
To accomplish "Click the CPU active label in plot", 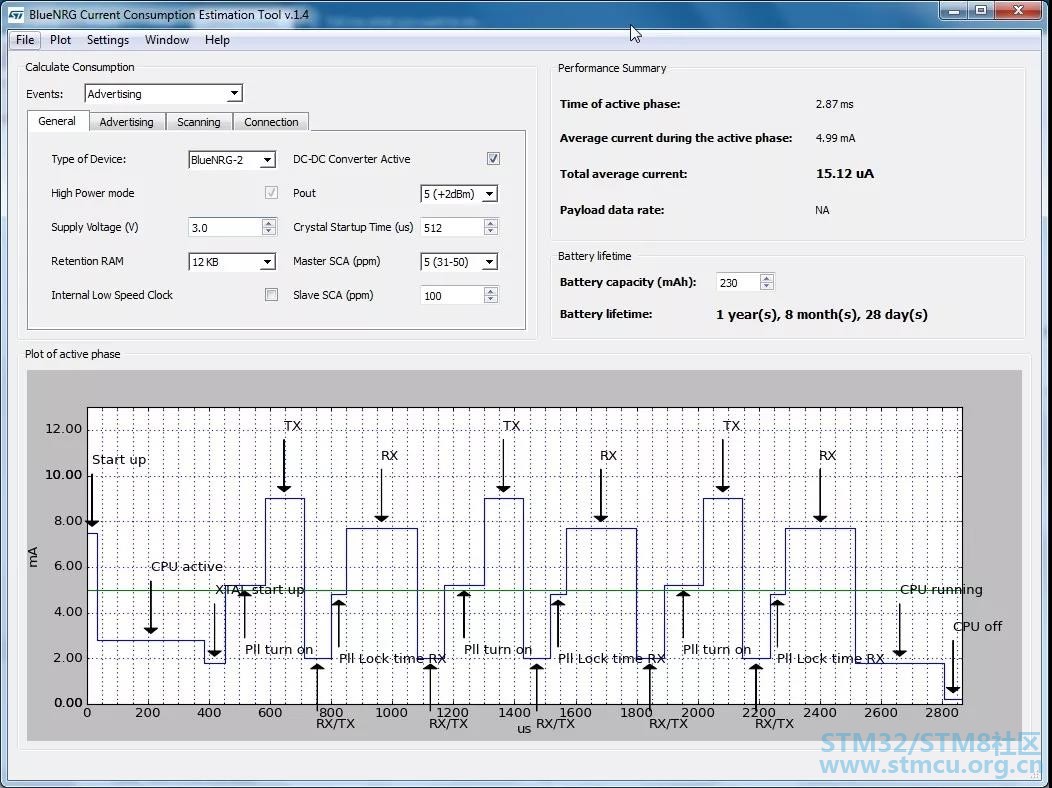I will [x=187, y=567].
